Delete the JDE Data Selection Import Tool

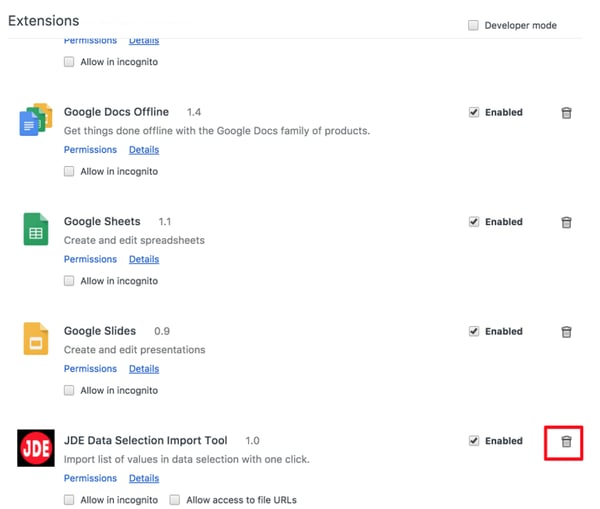point(566,441)
